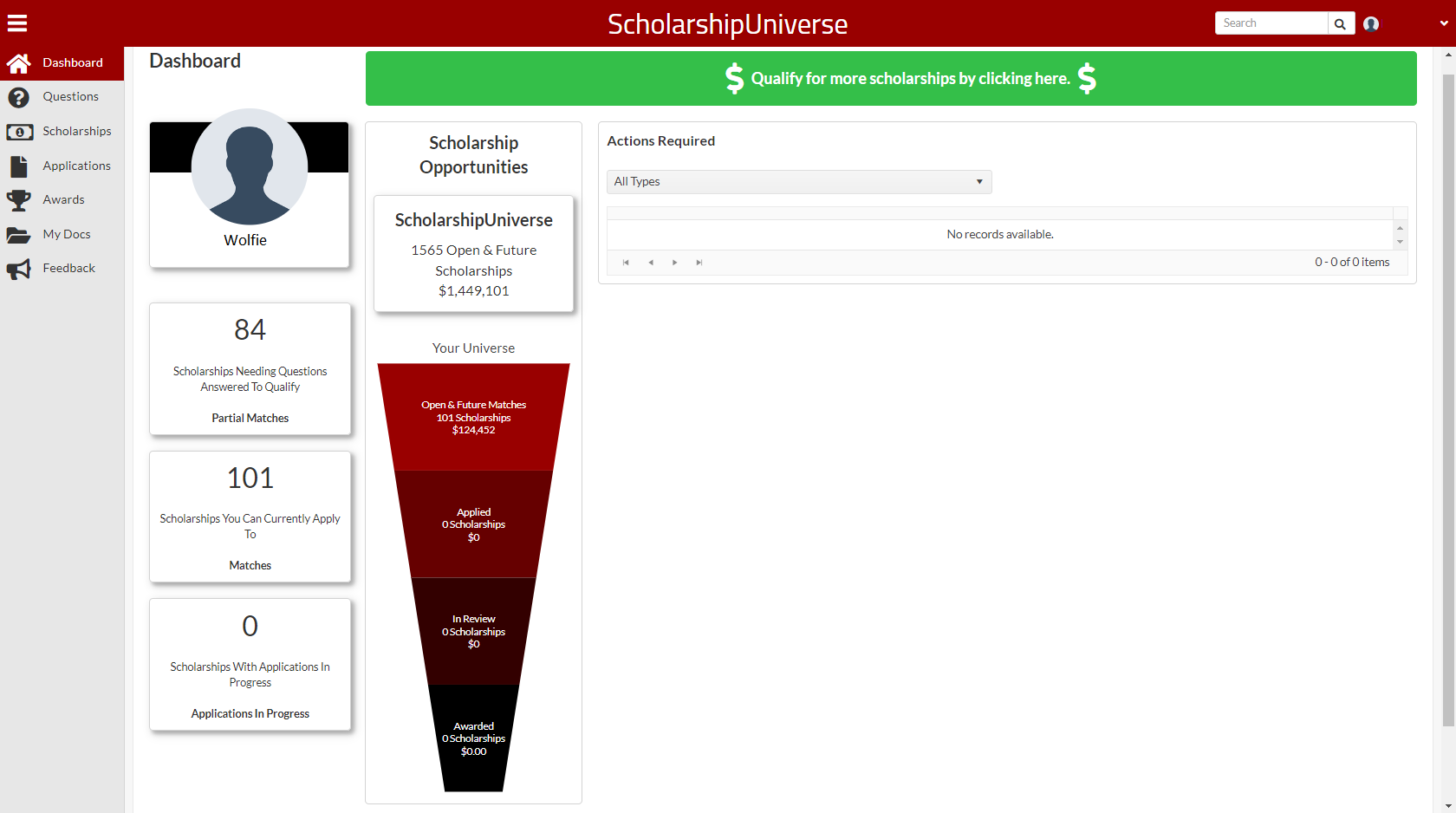Screen dimensions: 1456x813
Task: Click the Applications document icon
Action: pyautogui.click(x=19, y=166)
